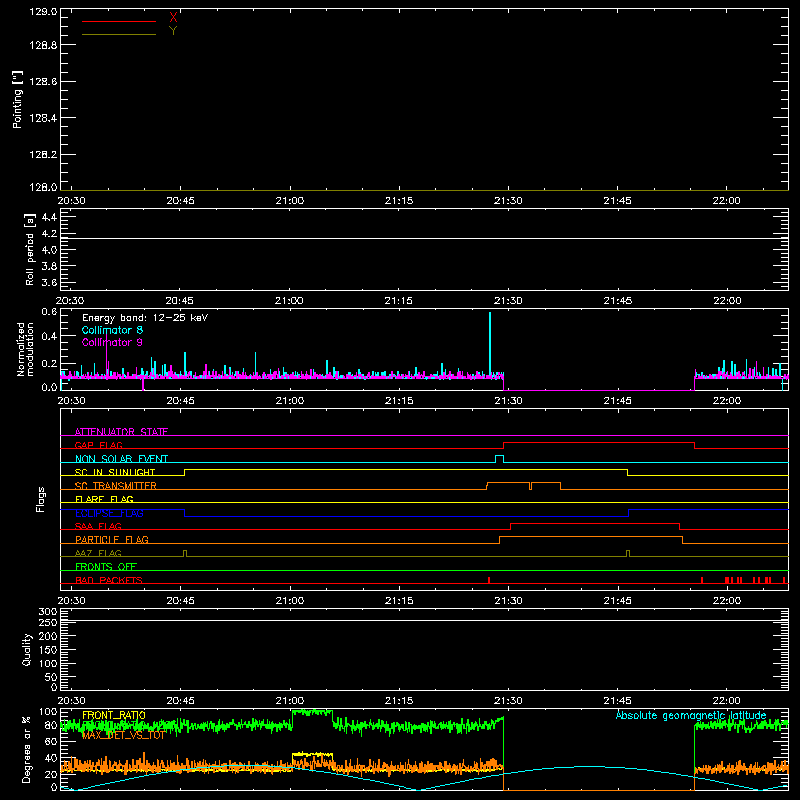The height and width of the screenshot is (800, 800).
Task: Click the 250 tick label on Quality axis
Action: coord(47,622)
